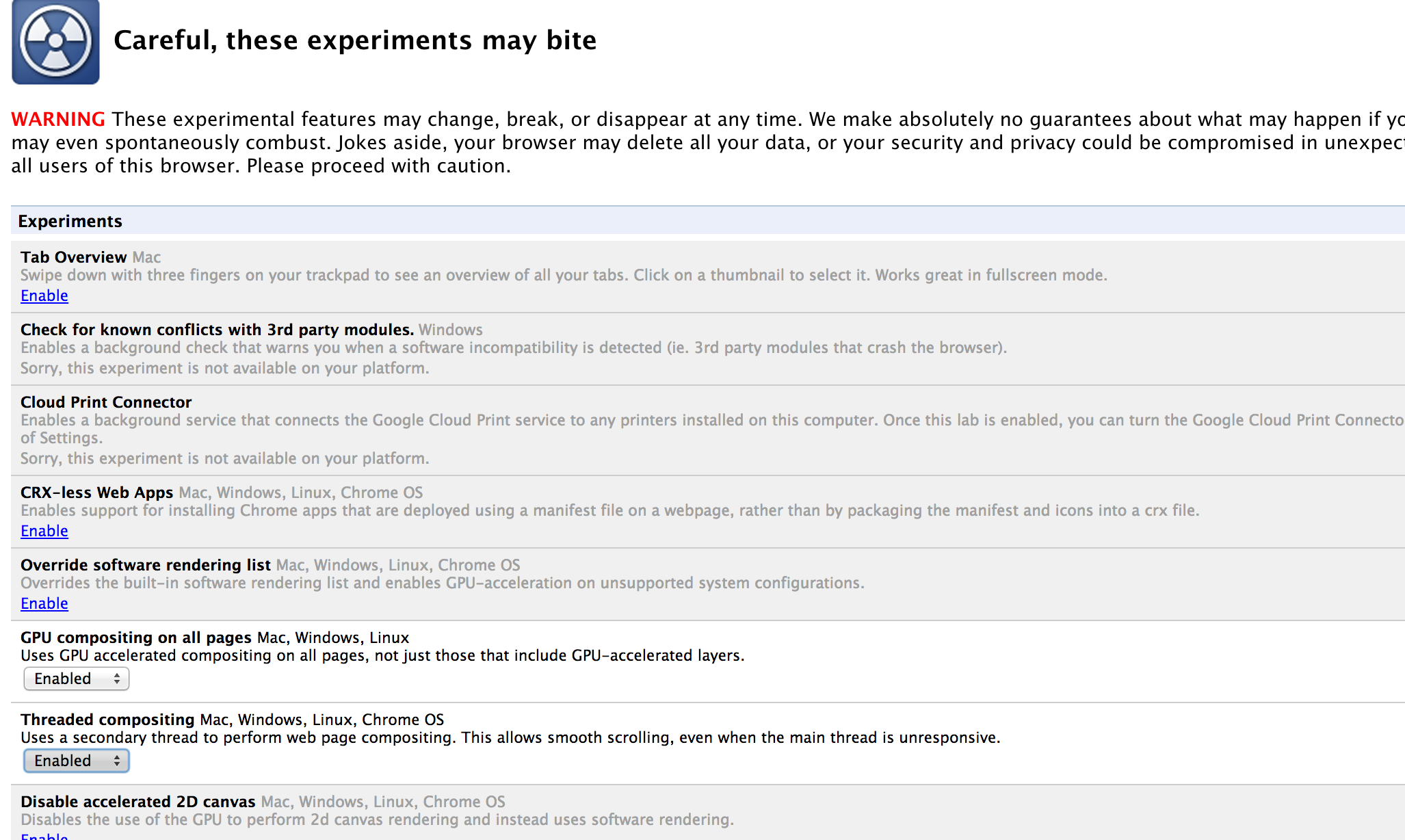Click the Threaded compositing title
This screenshot has height=840, width=1405.
[x=107, y=720]
